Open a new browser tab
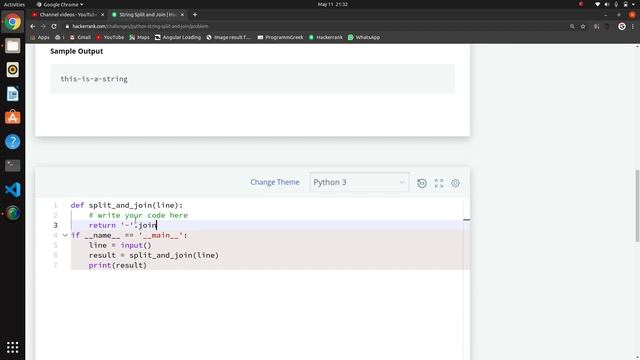 tap(195, 15)
